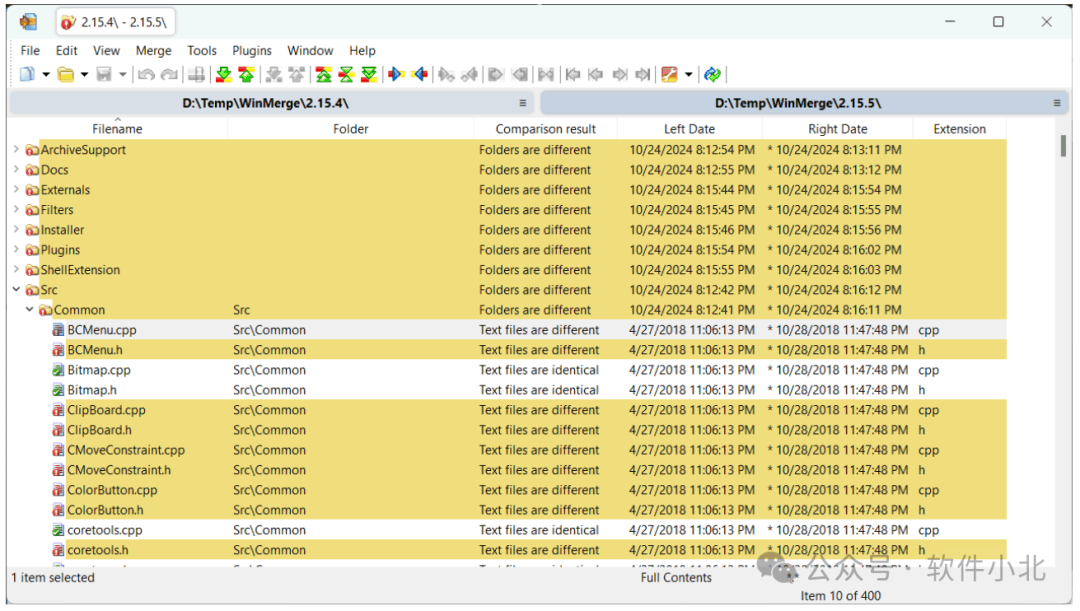Jump to First Difference icon

(x=324, y=74)
